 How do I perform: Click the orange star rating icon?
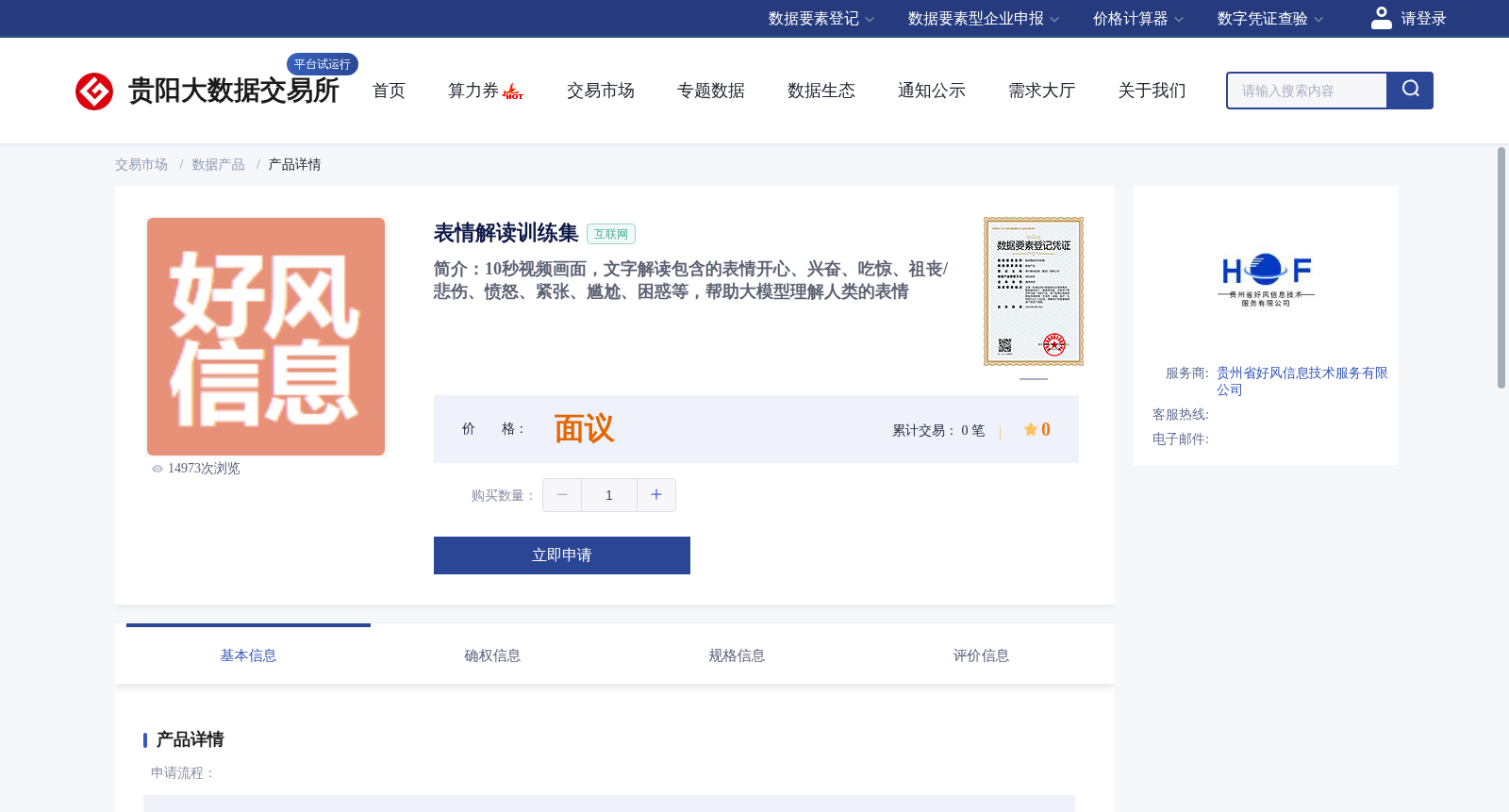click(x=1031, y=429)
